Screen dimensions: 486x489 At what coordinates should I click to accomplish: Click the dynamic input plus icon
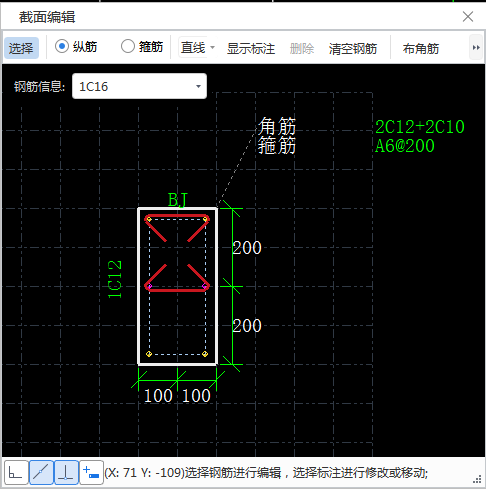pos(91,472)
